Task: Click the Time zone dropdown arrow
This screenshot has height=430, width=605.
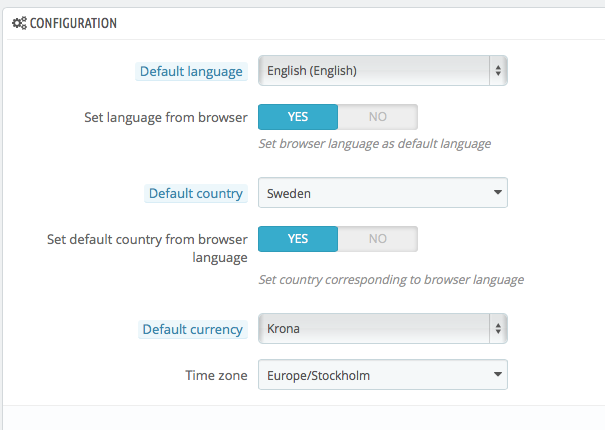Action: point(498,374)
